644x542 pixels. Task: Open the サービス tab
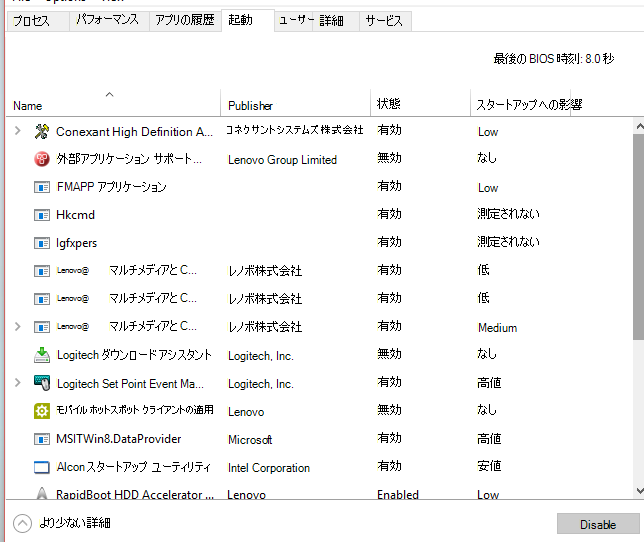(x=385, y=21)
